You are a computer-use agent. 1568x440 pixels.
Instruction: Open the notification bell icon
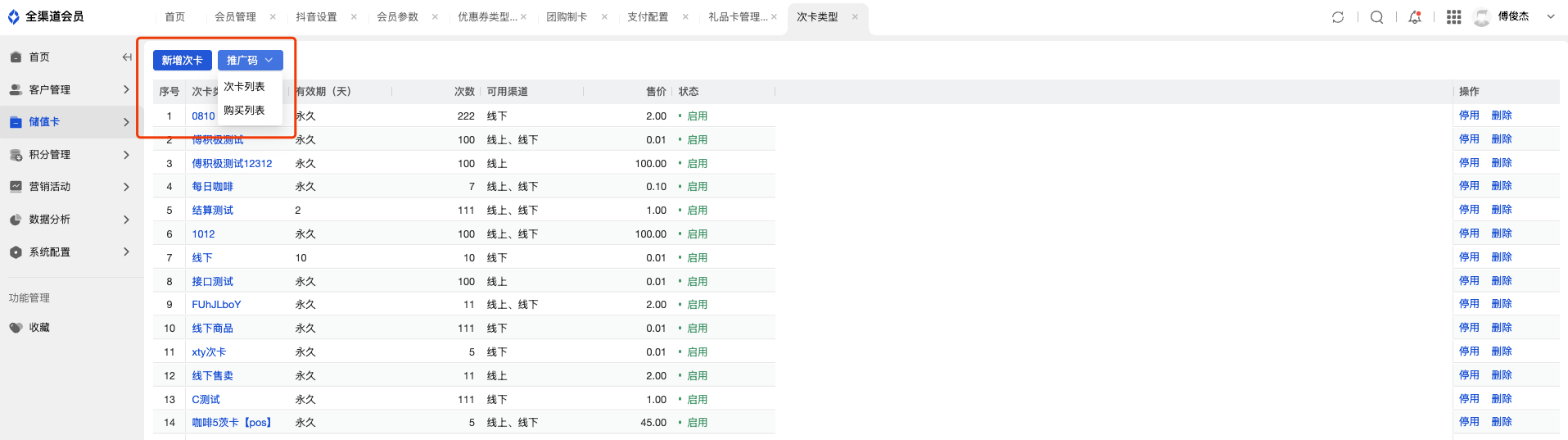click(x=1415, y=17)
